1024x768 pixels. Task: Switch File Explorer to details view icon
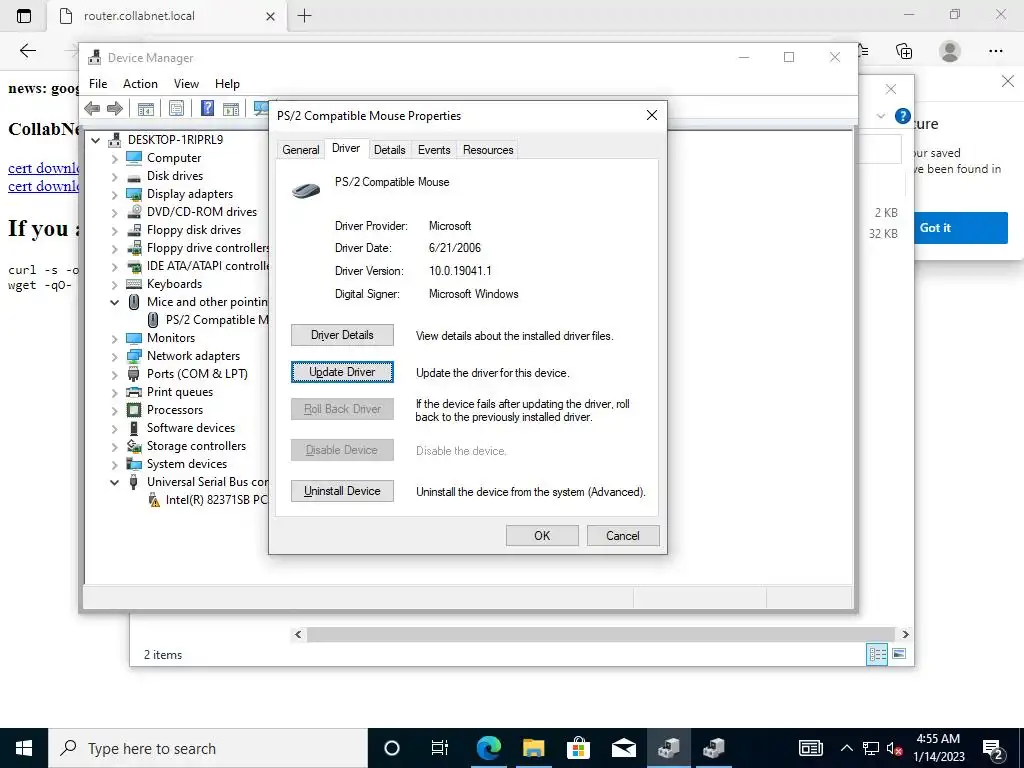click(x=877, y=654)
